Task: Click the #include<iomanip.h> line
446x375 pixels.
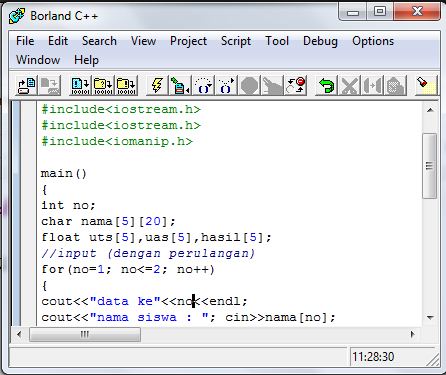Action: [117, 142]
